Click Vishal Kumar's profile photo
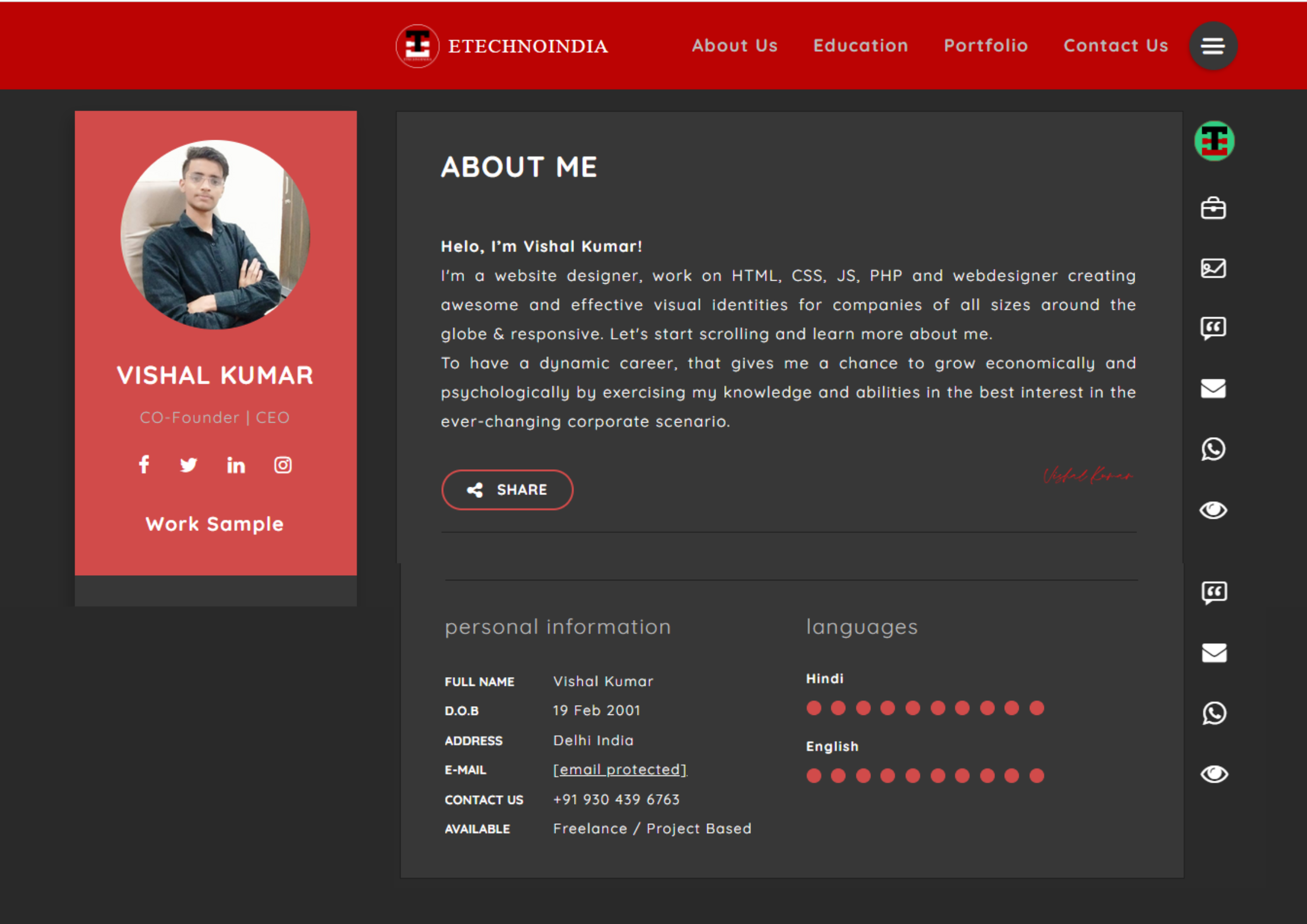The height and width of the screenshot is (924, 1307). coord(215,235)
